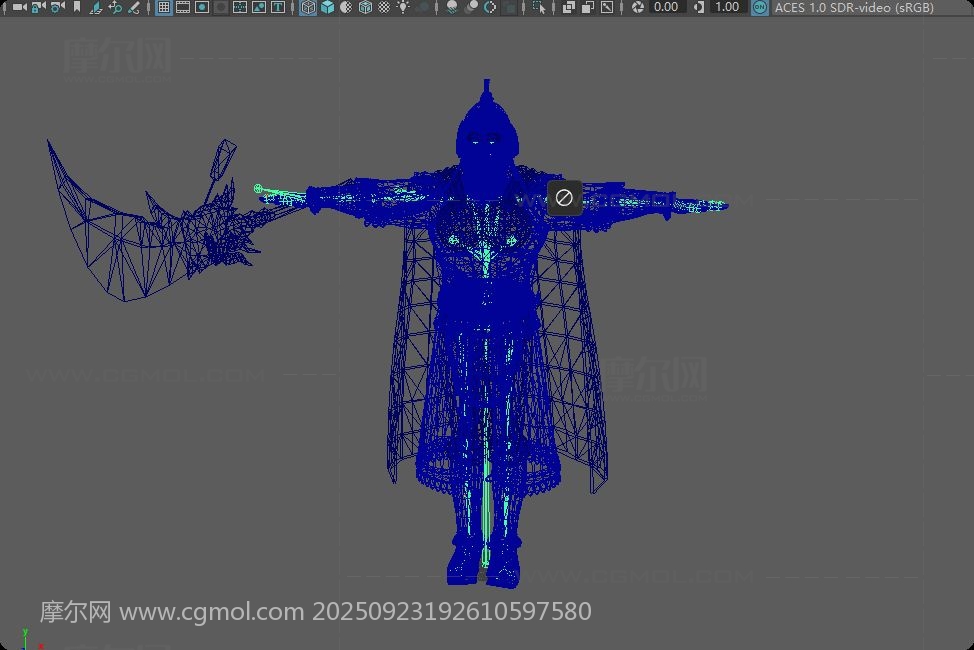
Task: Toggle the viewport Grid display
Action: (164, 7)
